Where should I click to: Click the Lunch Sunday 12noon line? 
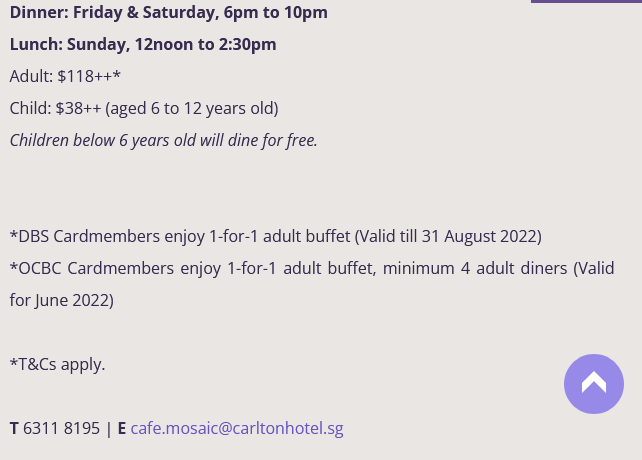pos(143,44)
